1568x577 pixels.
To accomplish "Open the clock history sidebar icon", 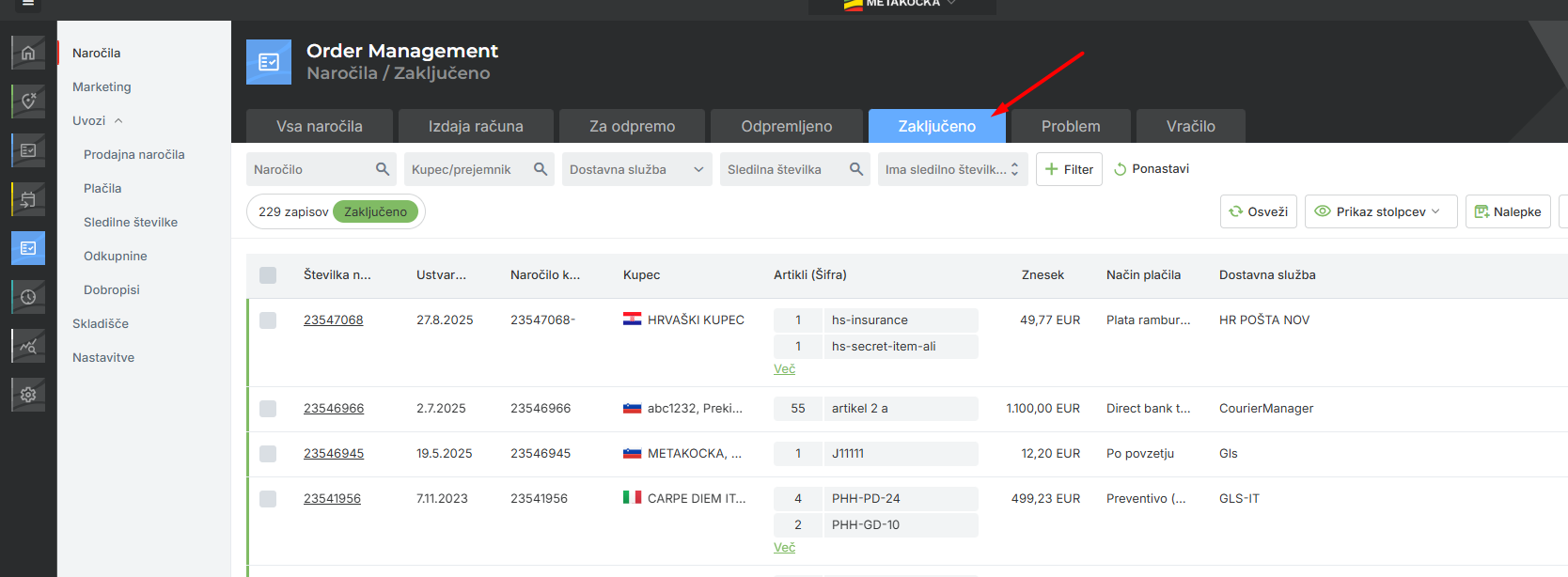I will click(x=28, y=297).
